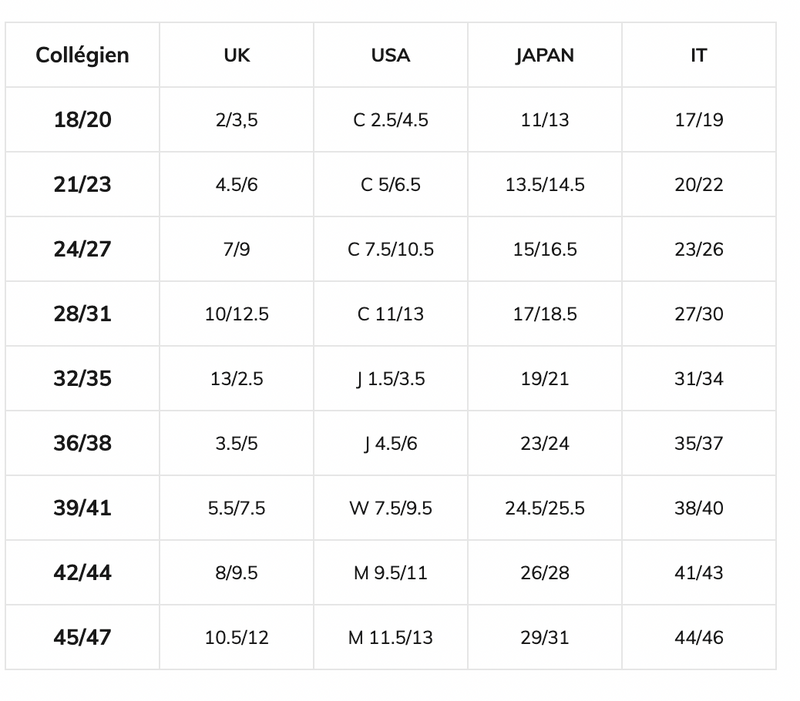
Task: Click the 28/31 size row label
Action: coord(82,314)
